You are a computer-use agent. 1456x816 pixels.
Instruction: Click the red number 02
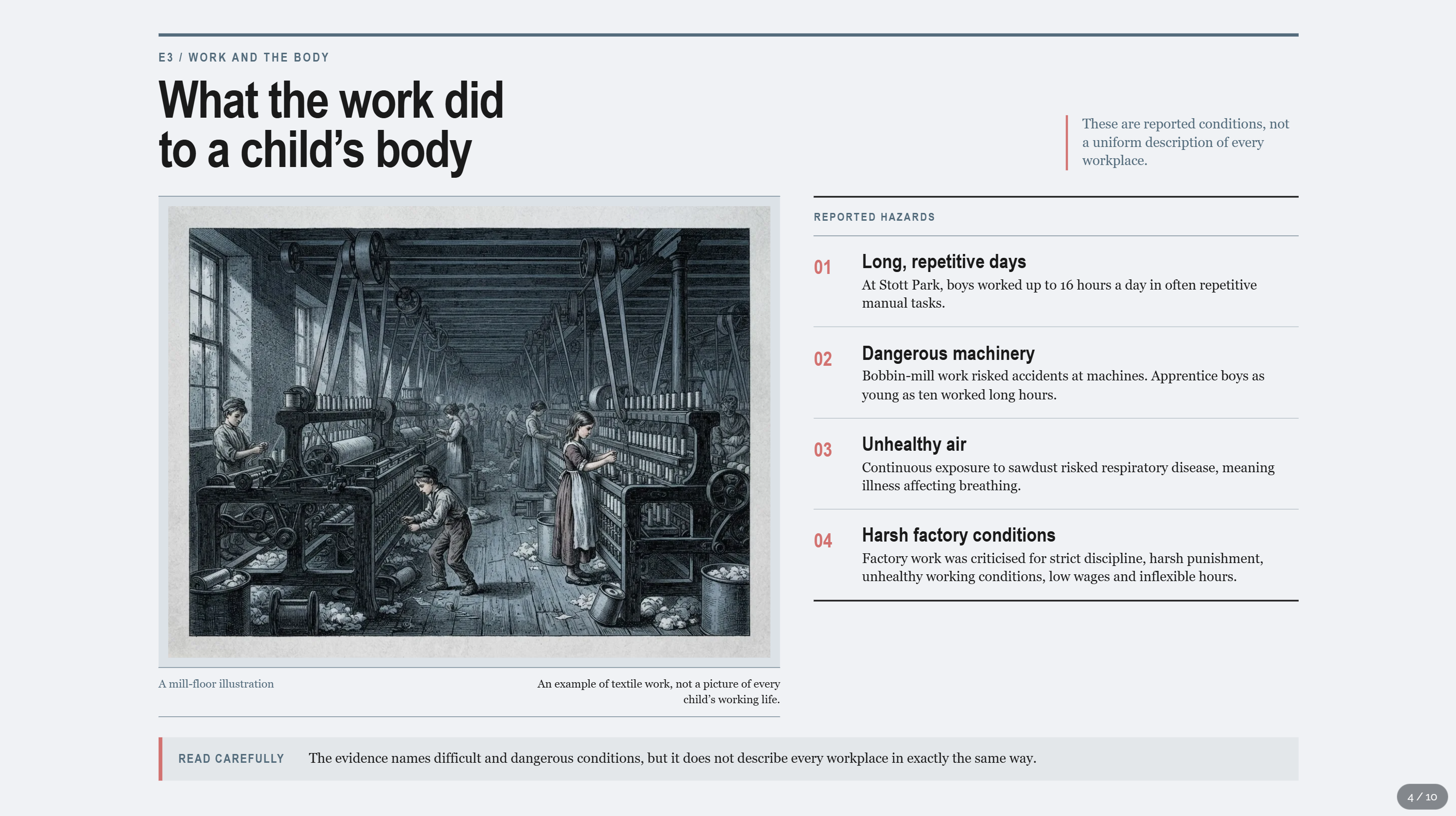(823, 359)
